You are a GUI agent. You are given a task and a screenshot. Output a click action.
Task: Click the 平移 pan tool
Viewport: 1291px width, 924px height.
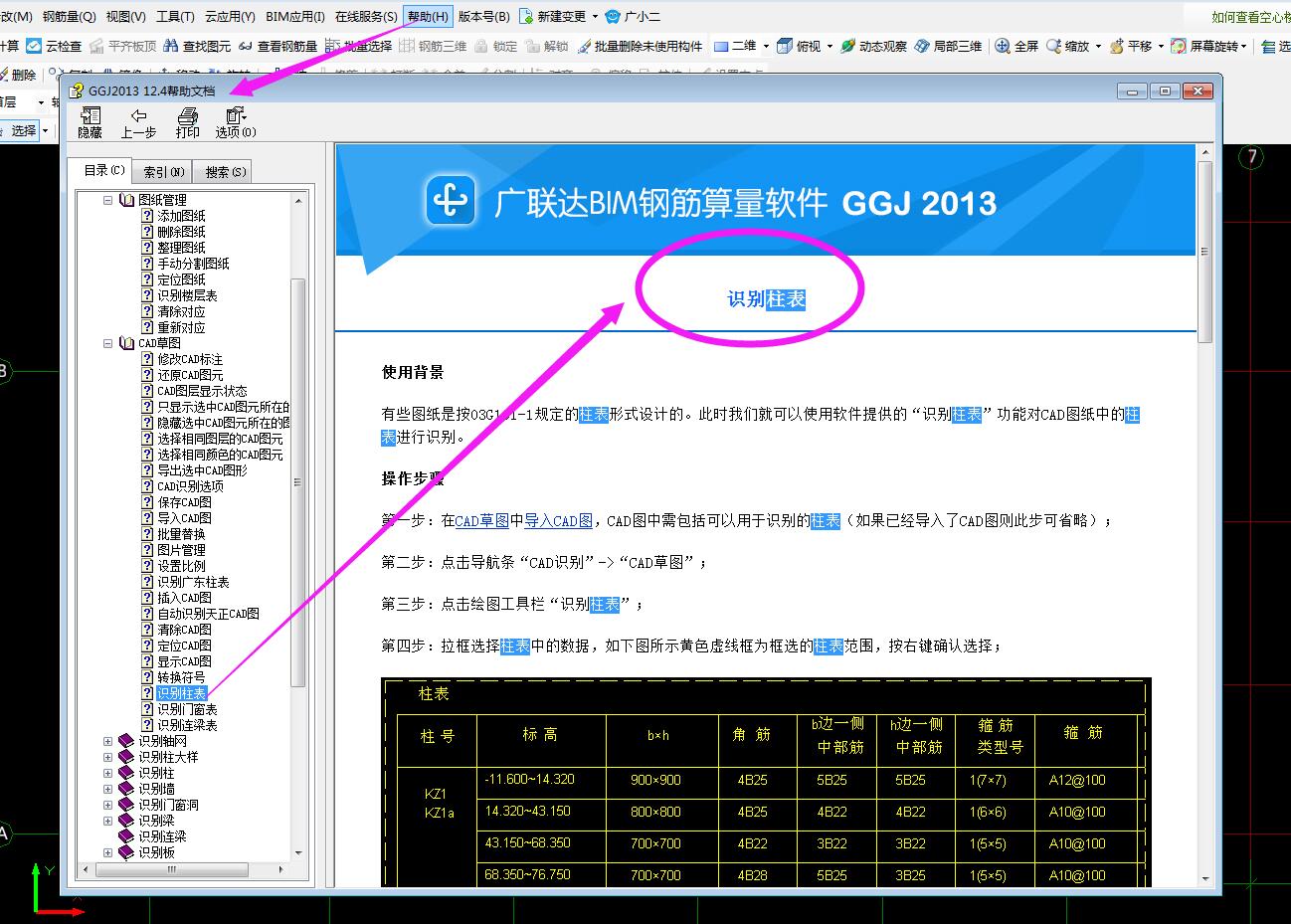[1130, 46]
